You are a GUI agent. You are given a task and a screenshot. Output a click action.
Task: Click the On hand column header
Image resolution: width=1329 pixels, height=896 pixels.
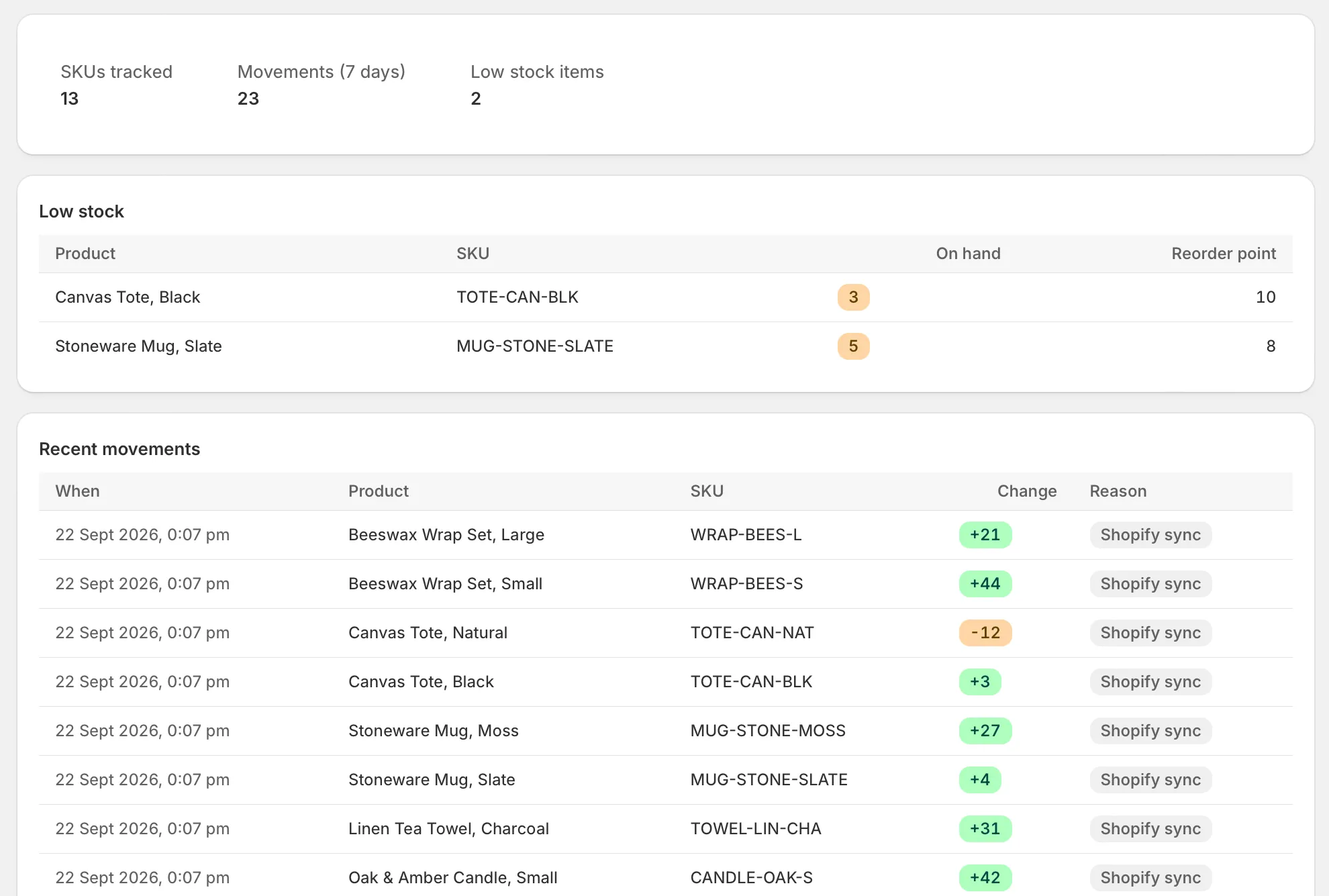pyautogui.click(x=968, y=254)
